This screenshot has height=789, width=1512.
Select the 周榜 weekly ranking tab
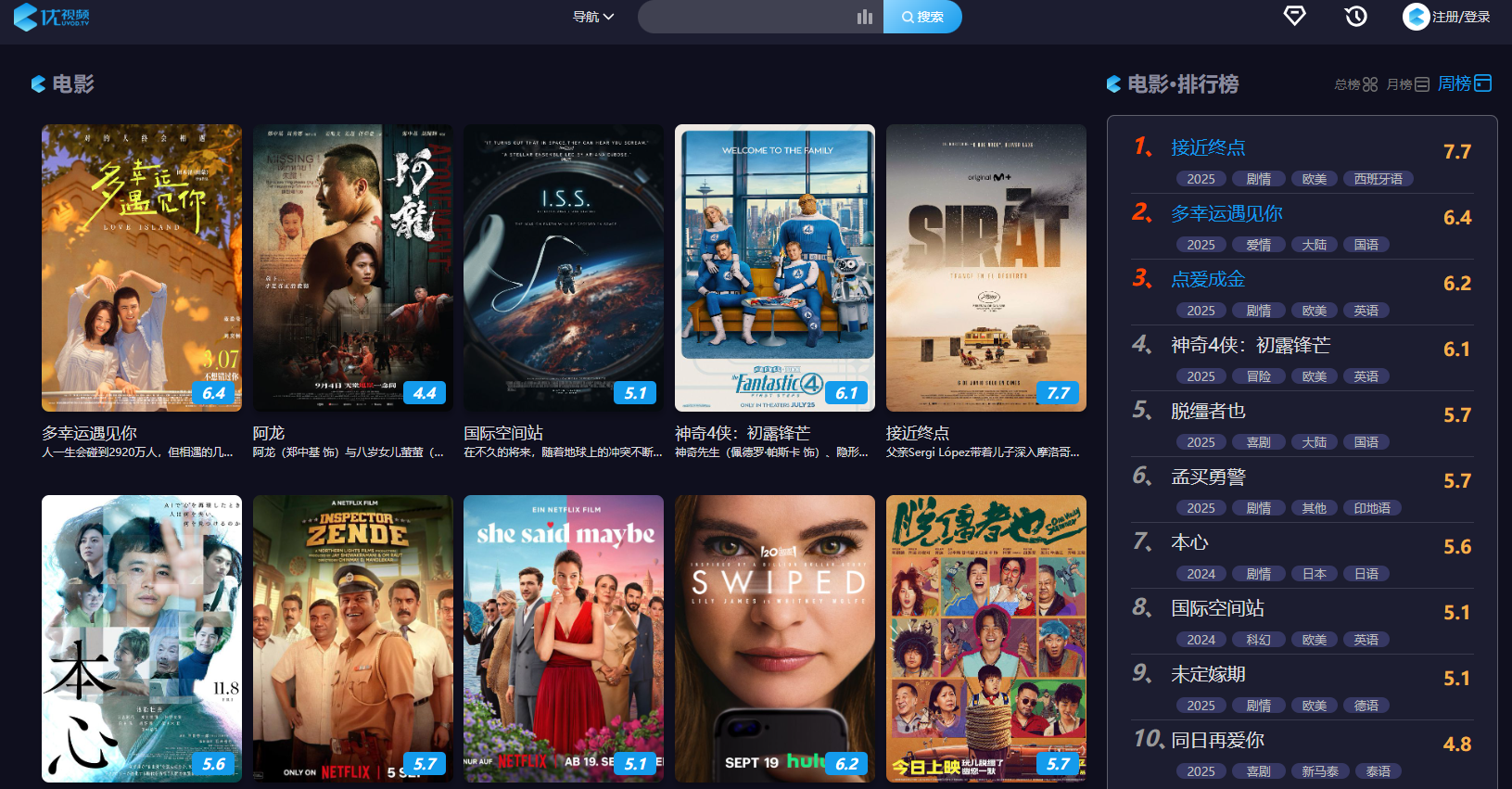pyautogui.click(x=1465, y=83)
